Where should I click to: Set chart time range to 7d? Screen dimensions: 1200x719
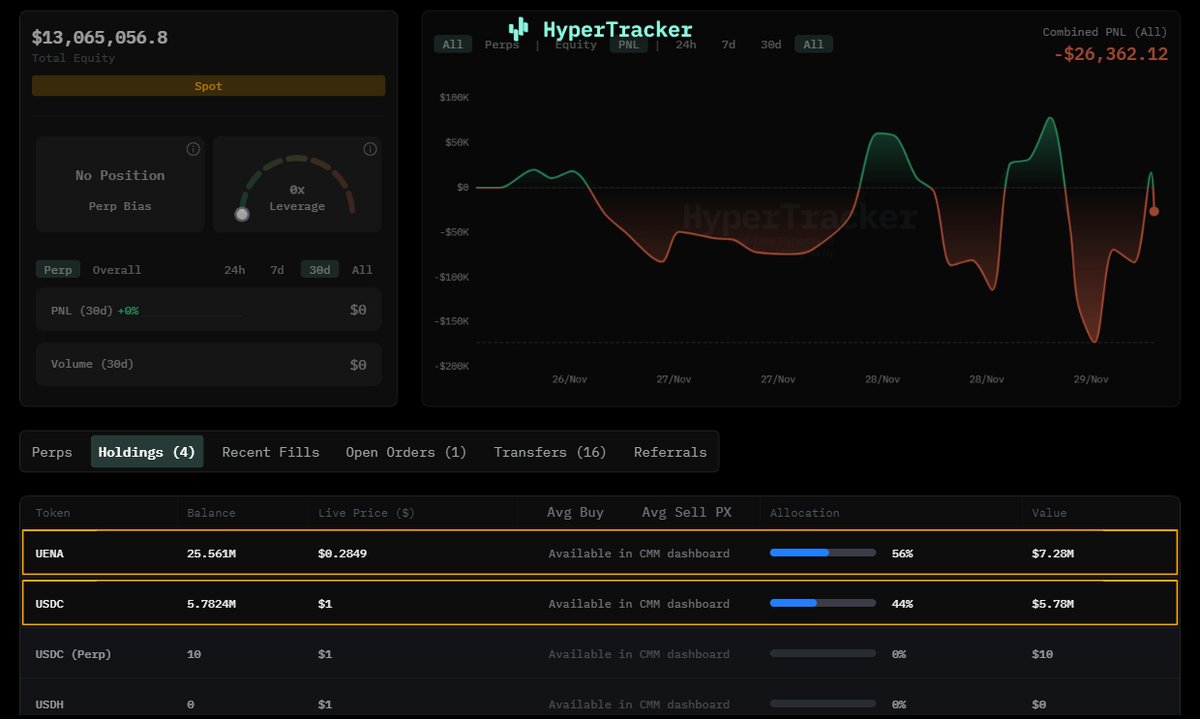(x=728, y=45)
